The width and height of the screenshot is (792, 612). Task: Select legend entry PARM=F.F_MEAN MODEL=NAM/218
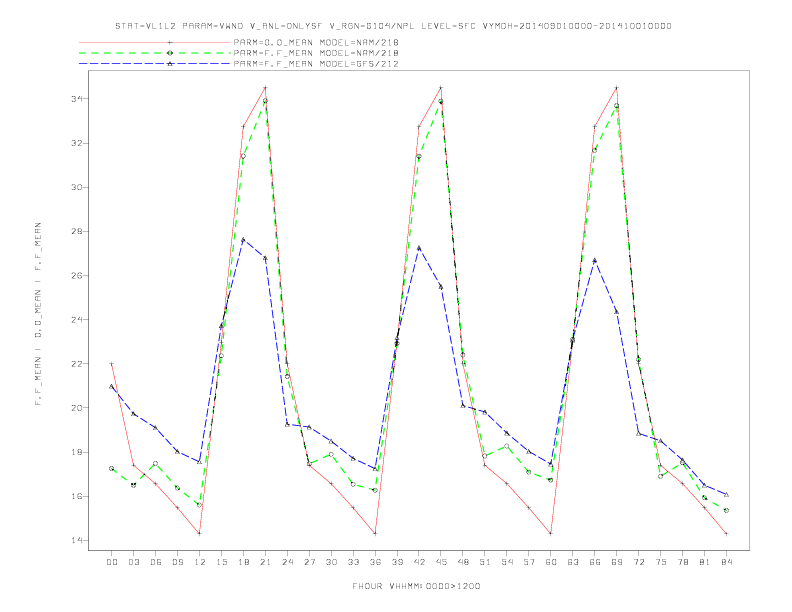tap(316, 53)
